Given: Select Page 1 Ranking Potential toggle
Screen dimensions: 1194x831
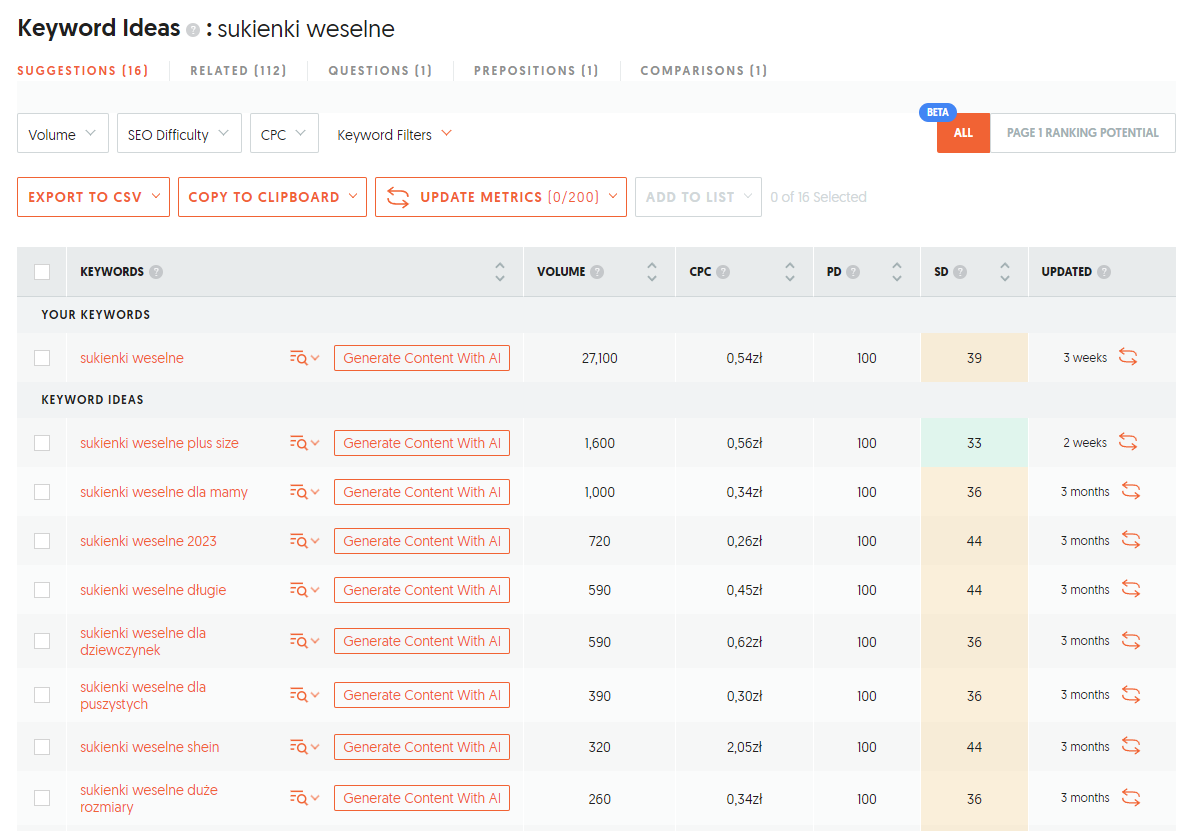Looking at the screenshot, I should [1082, 133].
